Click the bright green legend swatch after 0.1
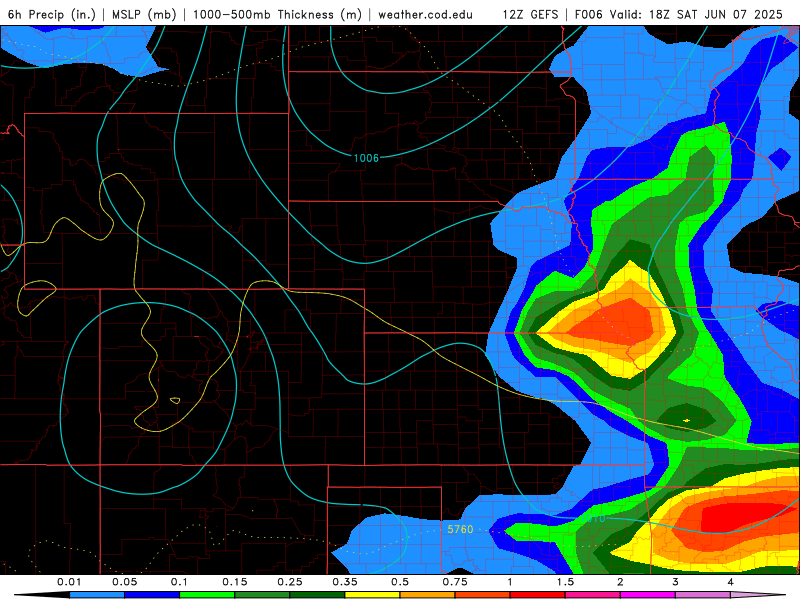This screenshot has width=800, height=600. 207,595
